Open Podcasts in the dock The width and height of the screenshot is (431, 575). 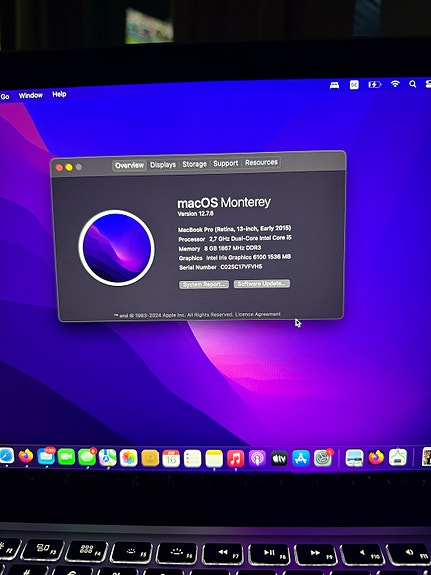[x=257, y=458]
